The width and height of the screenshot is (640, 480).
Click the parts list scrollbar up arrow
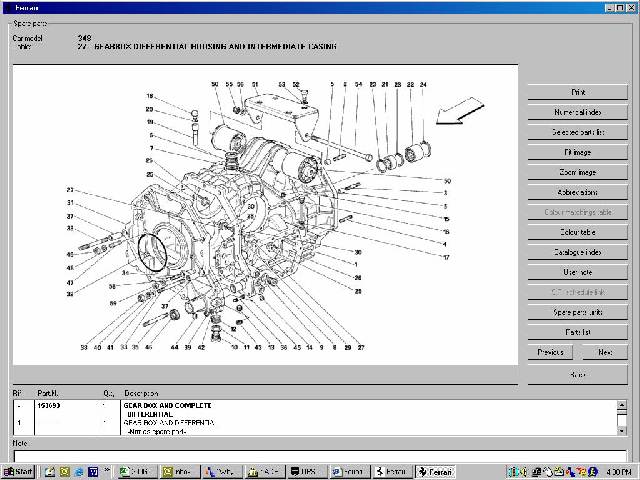point(622,405)
